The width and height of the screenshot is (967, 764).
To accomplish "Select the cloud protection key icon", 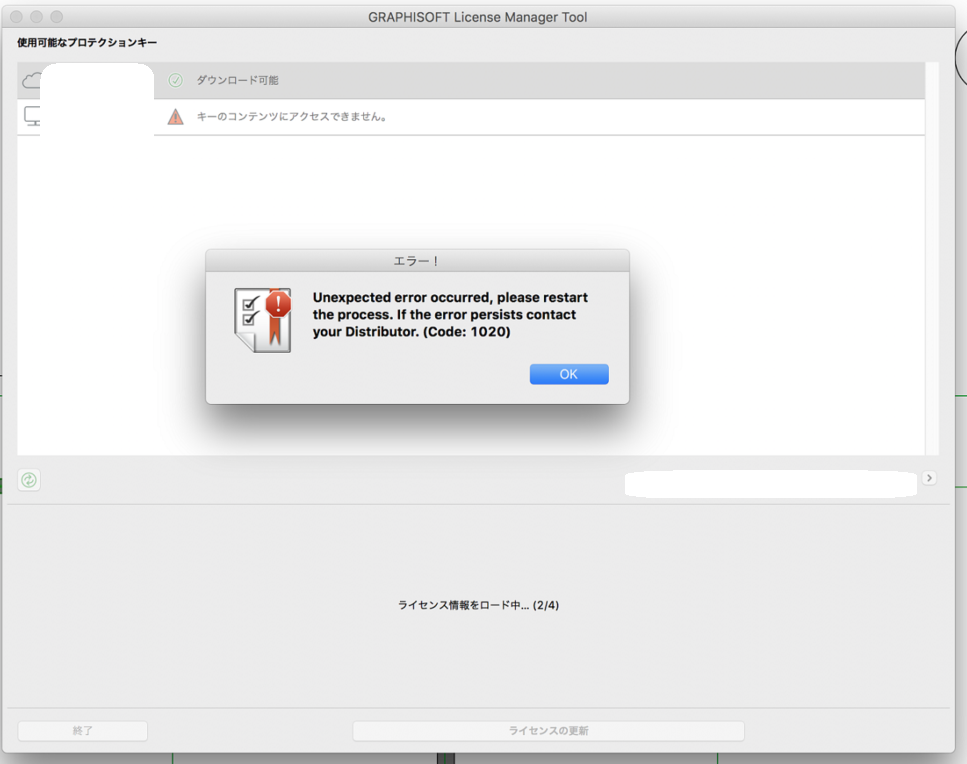I will point(31,80).
